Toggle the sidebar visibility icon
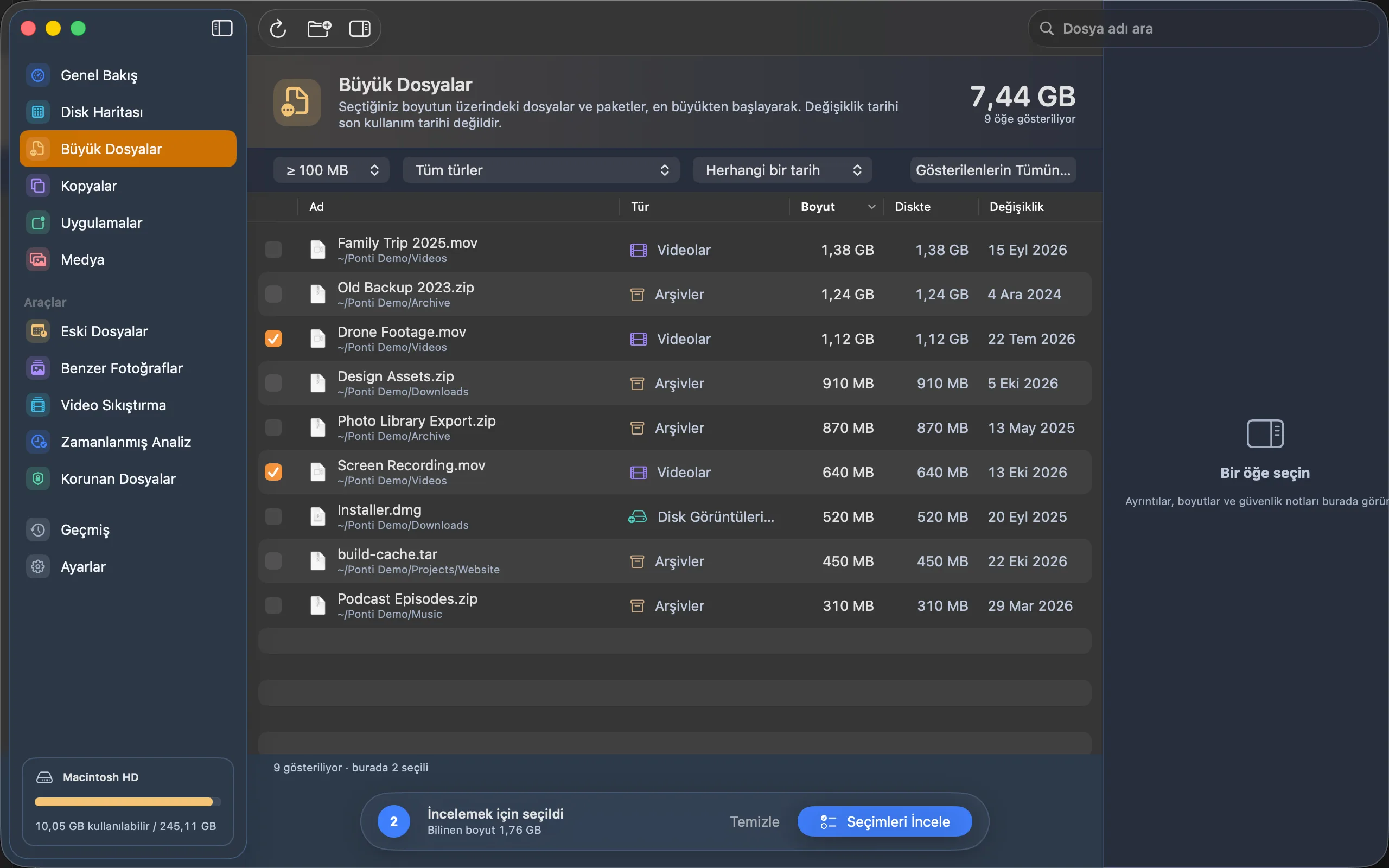This screenshot has height=868, width=1389. click(x=221, y=28)
